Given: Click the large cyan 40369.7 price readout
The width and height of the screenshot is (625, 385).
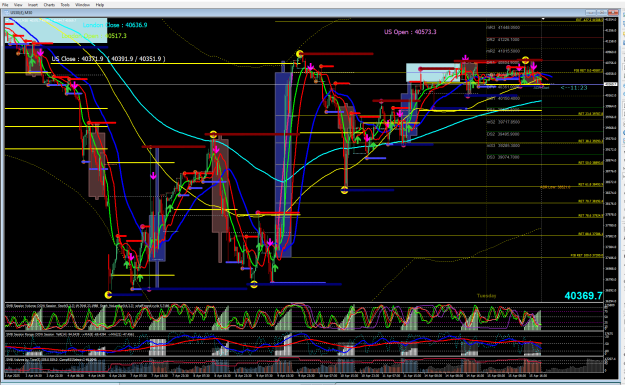Looking at the screenshot, I should (x=583, y=296).
